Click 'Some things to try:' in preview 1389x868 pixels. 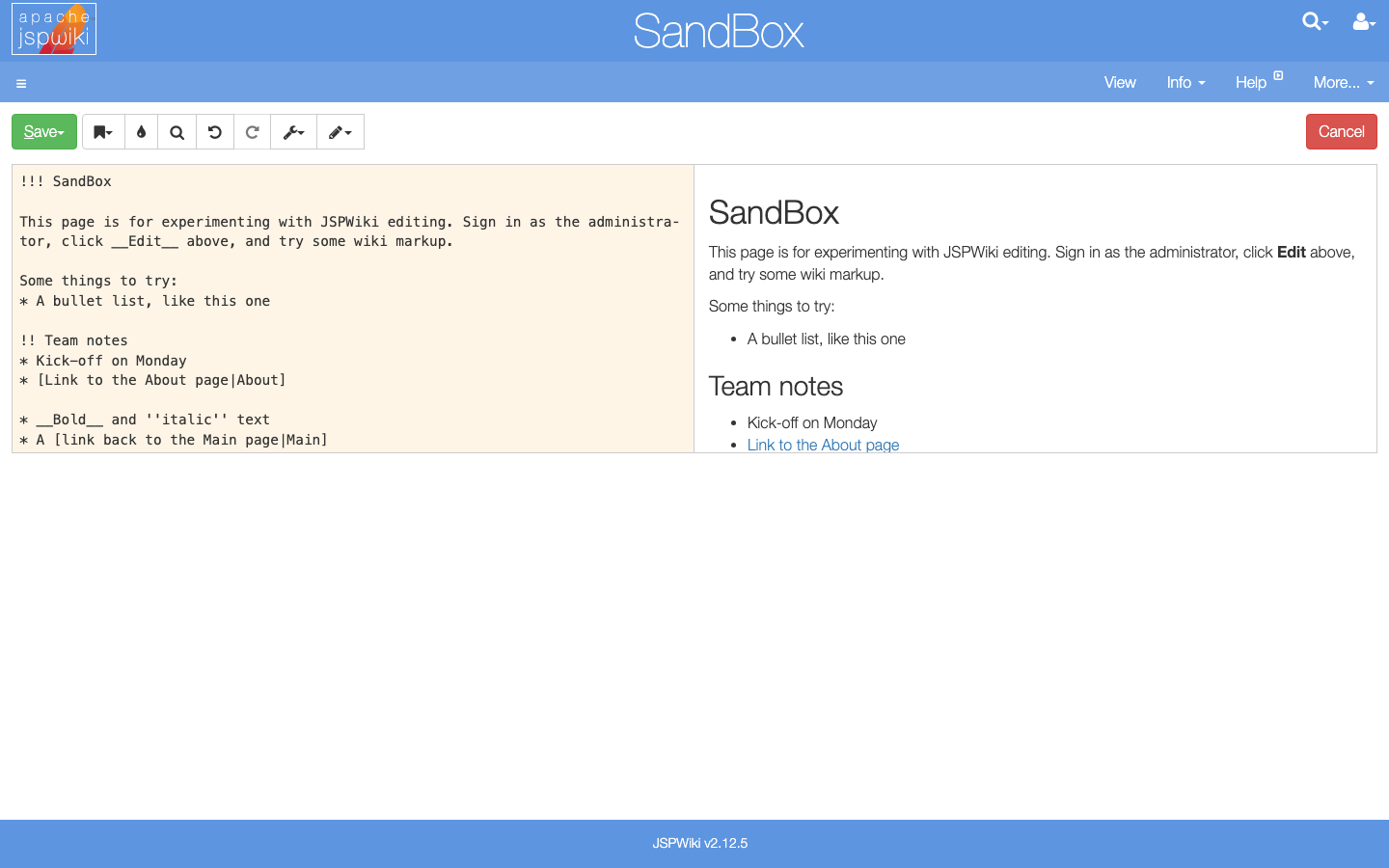(x=772, y=307)
